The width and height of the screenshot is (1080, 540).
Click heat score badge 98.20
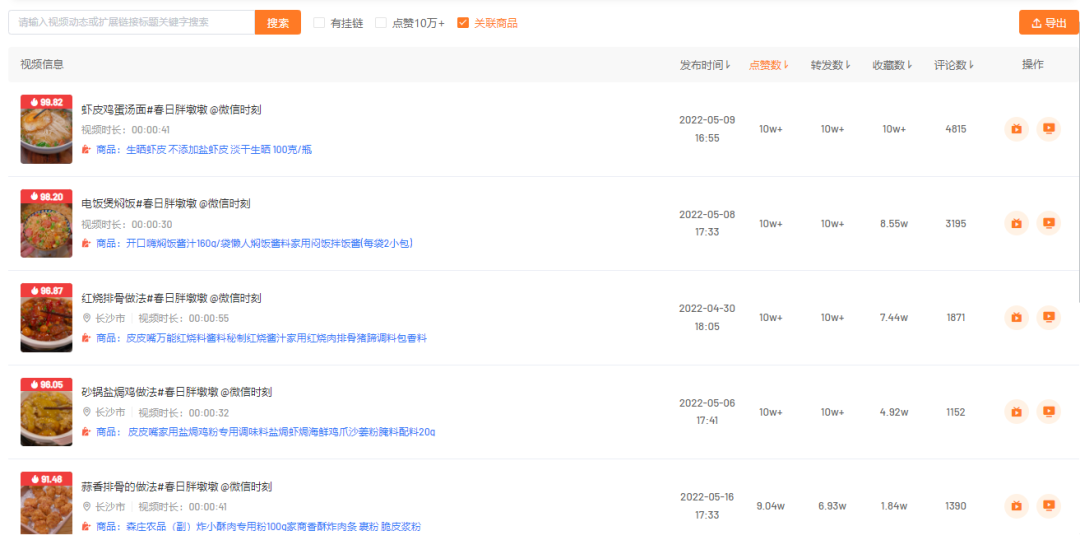tap(46, 196)
